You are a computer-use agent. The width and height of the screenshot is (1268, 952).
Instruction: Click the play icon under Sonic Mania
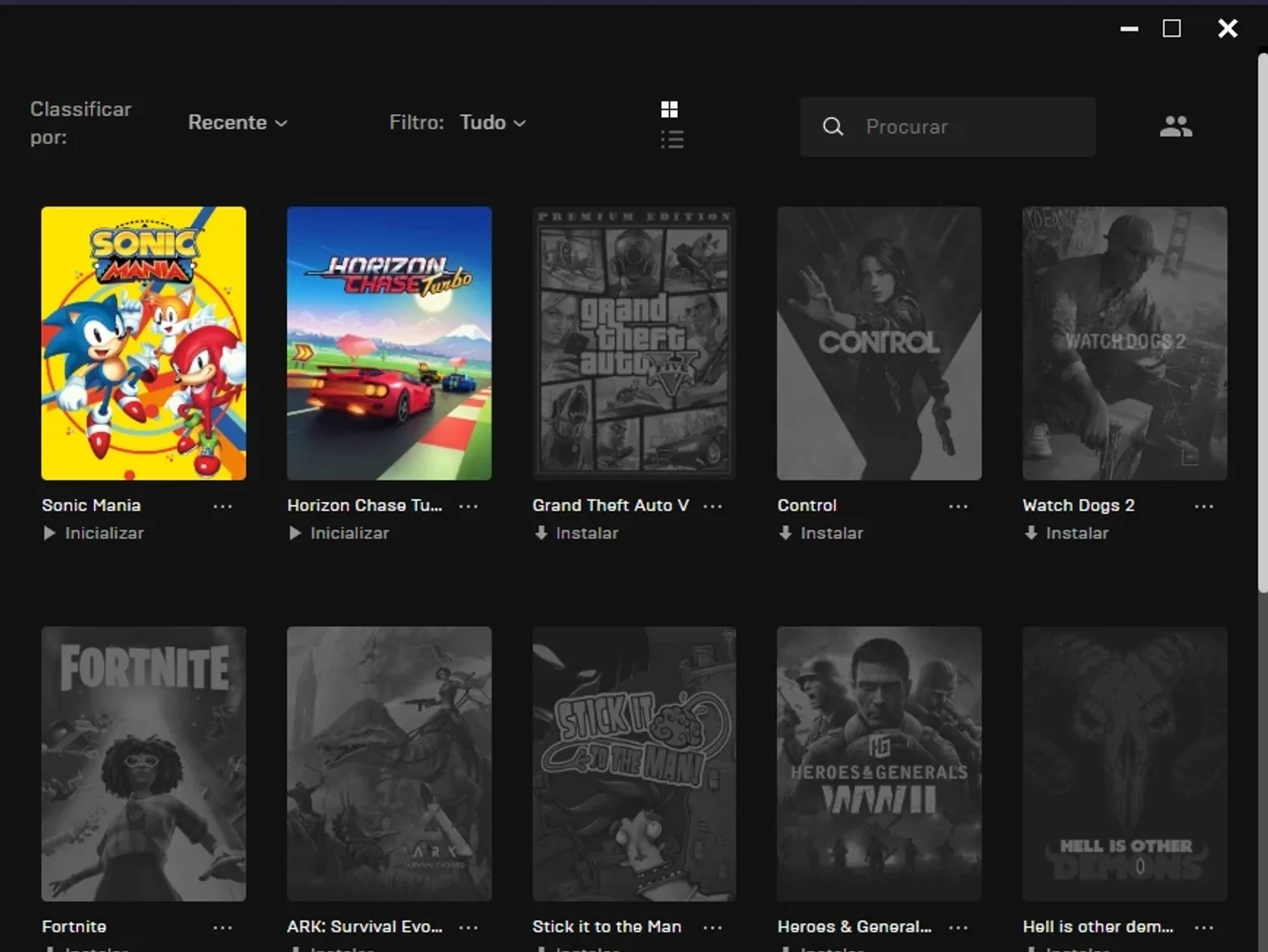coord(50,533)
